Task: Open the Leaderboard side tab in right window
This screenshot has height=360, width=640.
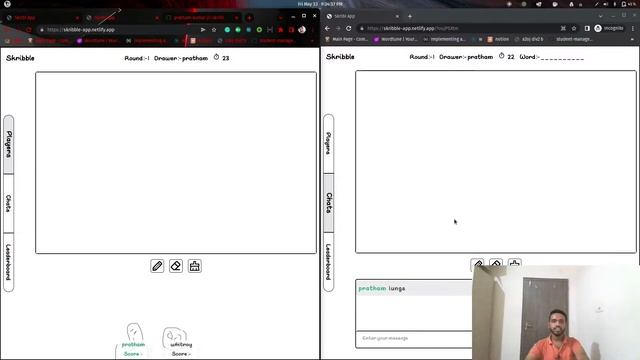Action: click(x=329, y=262)
